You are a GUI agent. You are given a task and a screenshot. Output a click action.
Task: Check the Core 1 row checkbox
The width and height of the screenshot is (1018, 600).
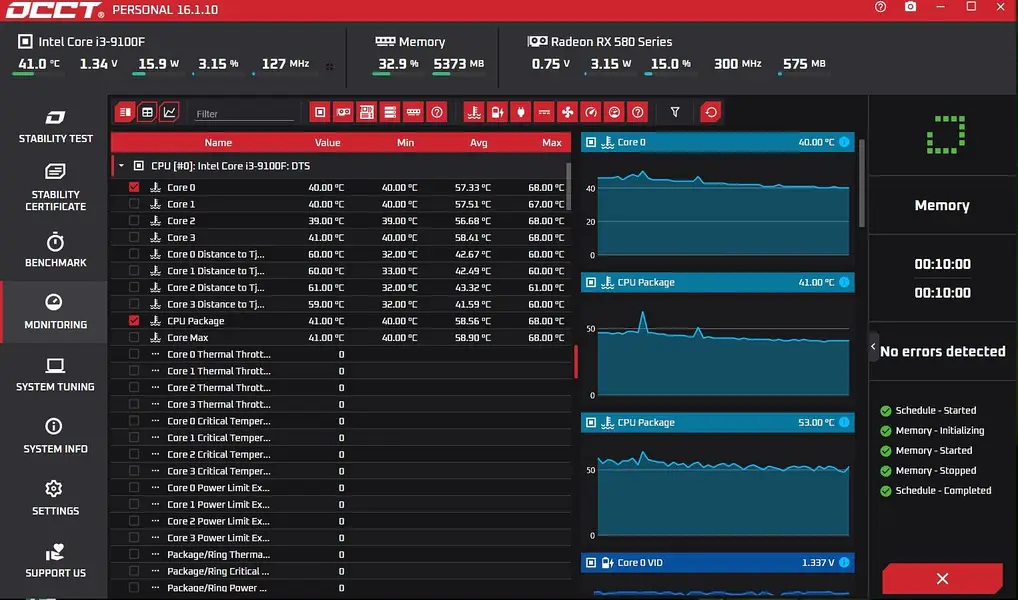(x=134, y=204)
